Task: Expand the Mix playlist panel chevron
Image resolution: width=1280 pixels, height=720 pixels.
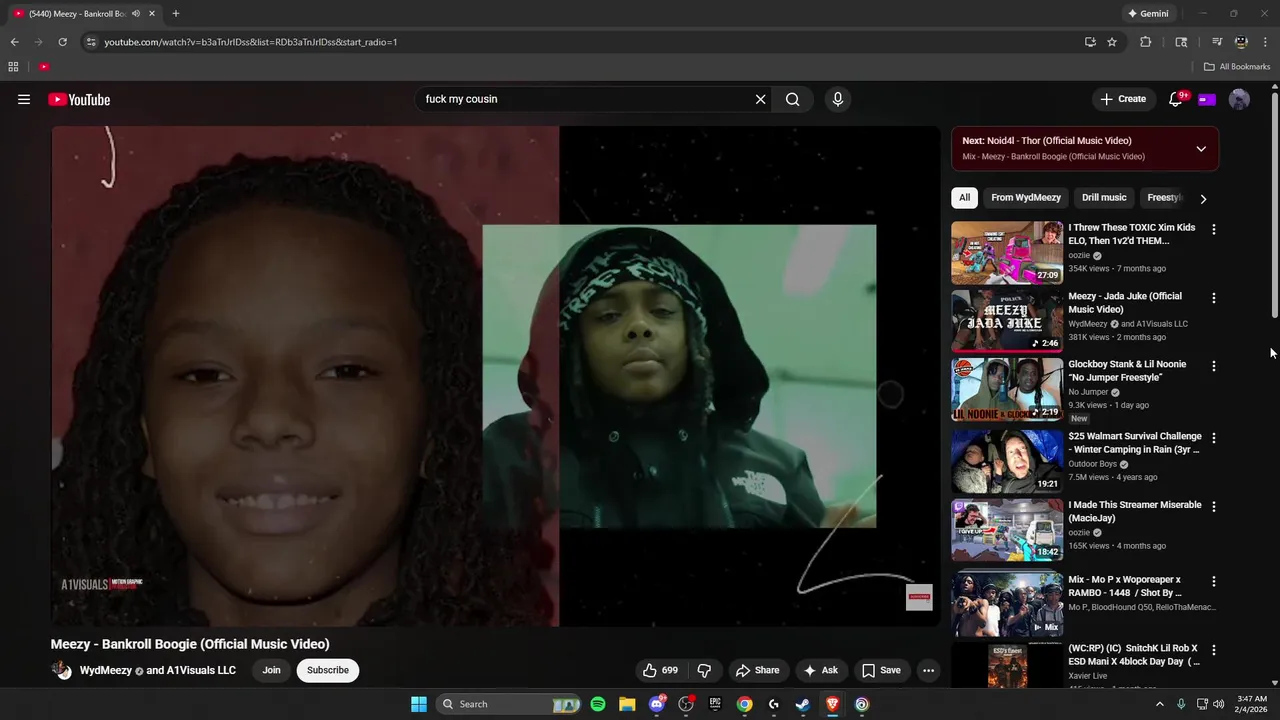Action: click(1201, 149)
